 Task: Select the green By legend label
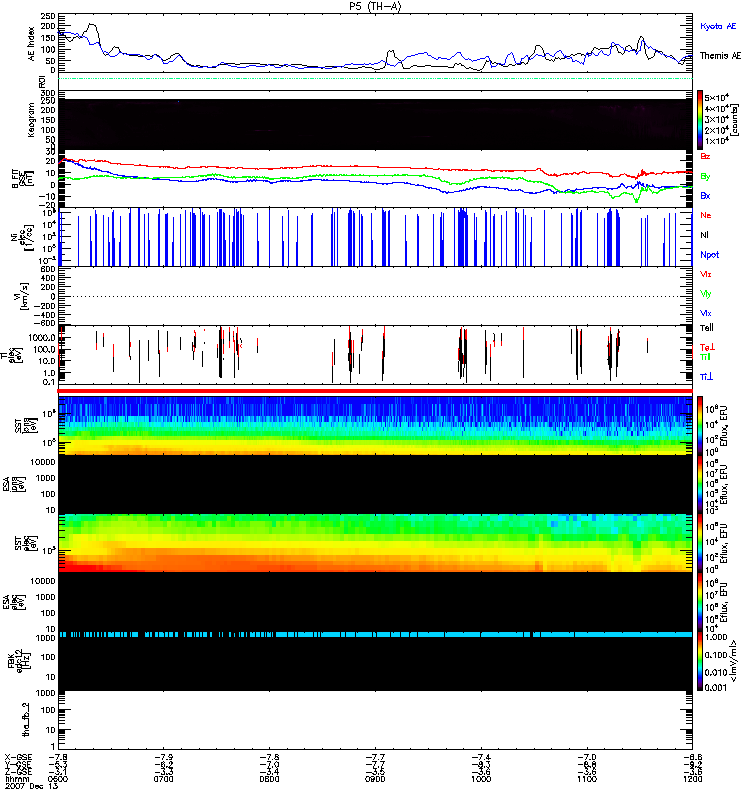click(706, 176)
